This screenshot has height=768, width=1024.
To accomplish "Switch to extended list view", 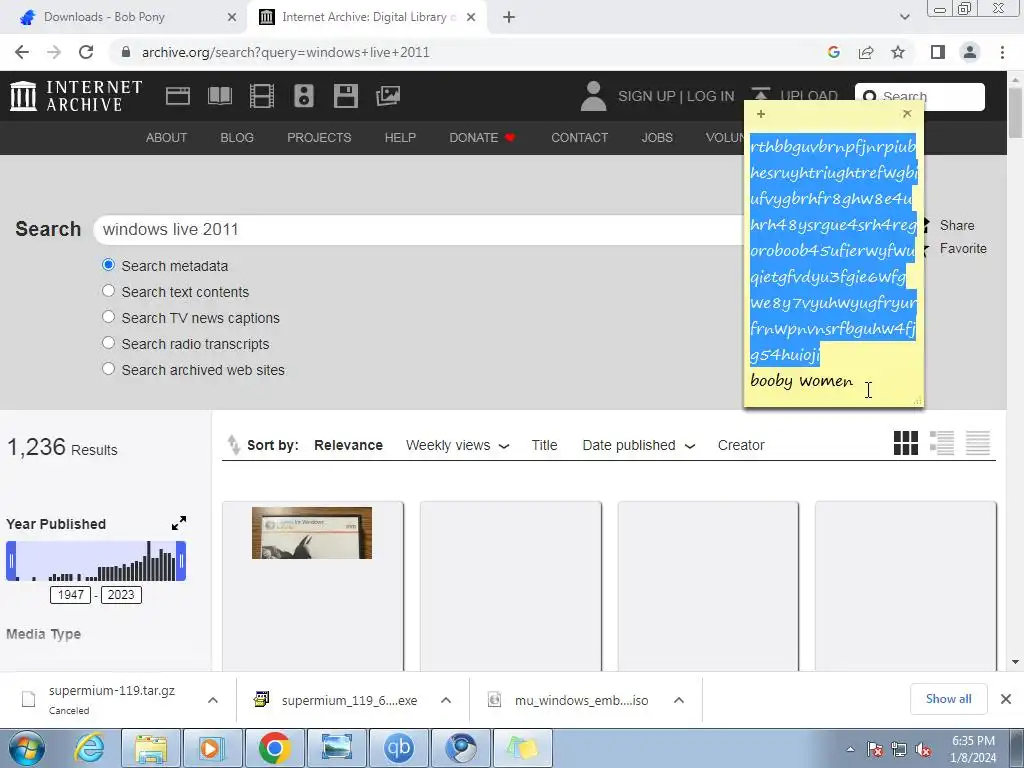I will pyautogui.click(x=942, y=443).
